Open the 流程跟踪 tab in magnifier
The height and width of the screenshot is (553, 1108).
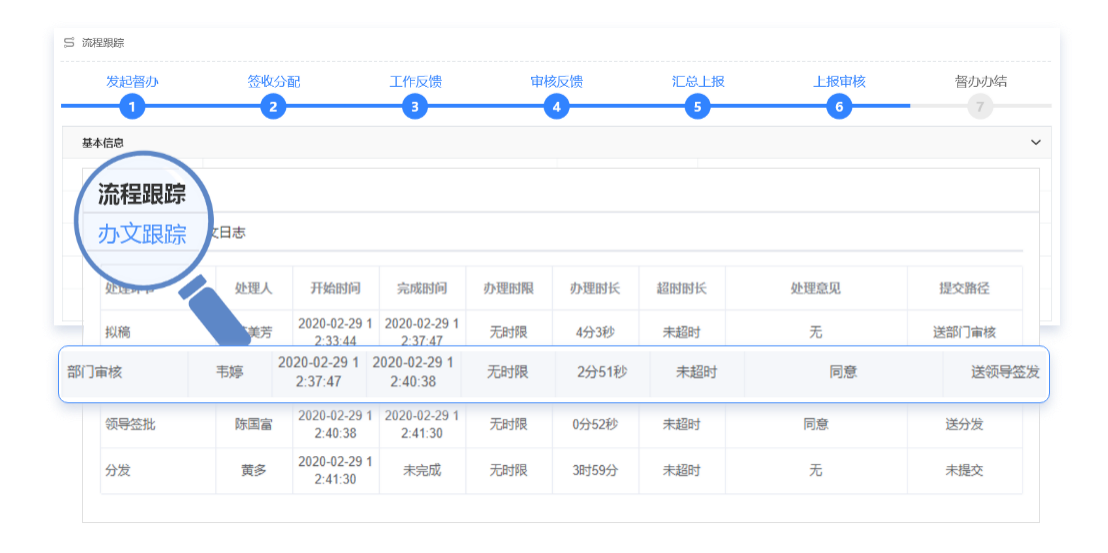coord(142,194)
